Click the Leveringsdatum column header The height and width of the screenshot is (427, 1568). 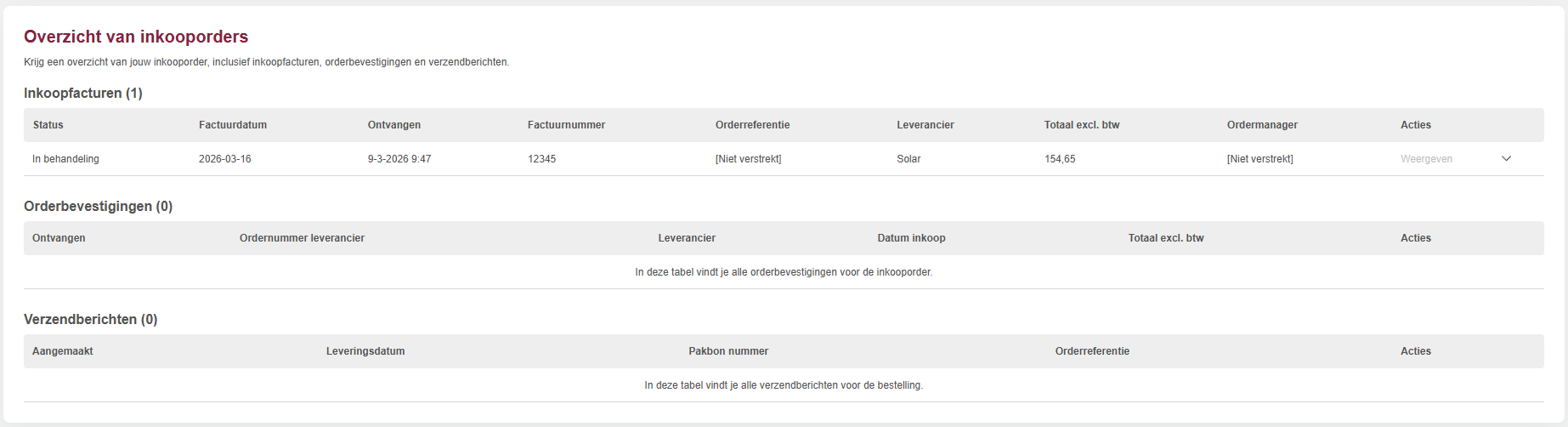click(x=365, y=351)
